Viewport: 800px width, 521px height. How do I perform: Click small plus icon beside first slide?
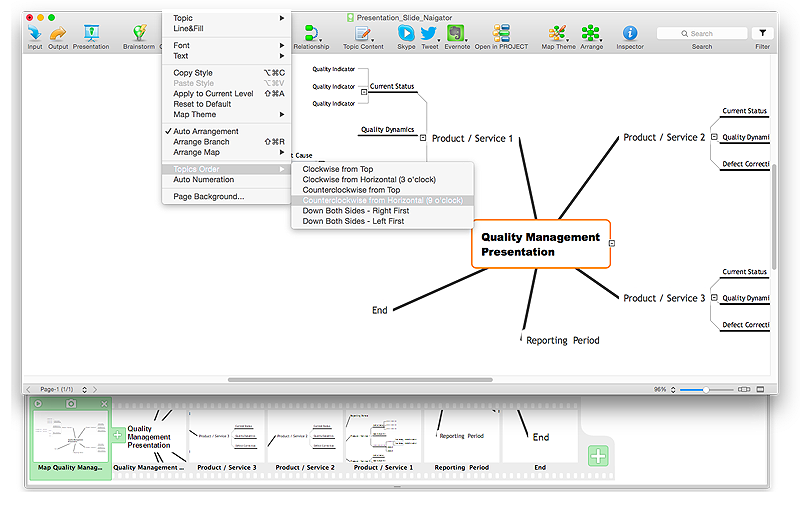(x=117, y=435)
